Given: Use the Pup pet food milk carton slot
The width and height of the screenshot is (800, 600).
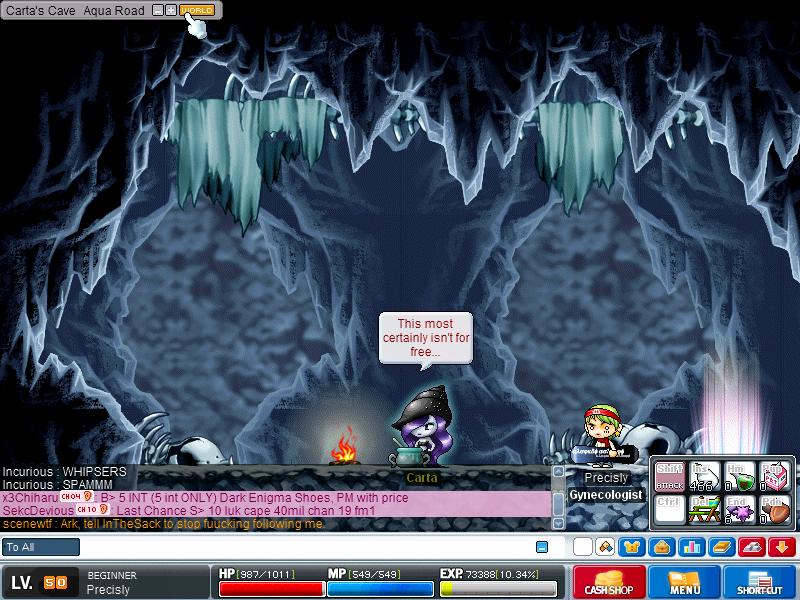Looking at the screenshot, I should (775, 477).
